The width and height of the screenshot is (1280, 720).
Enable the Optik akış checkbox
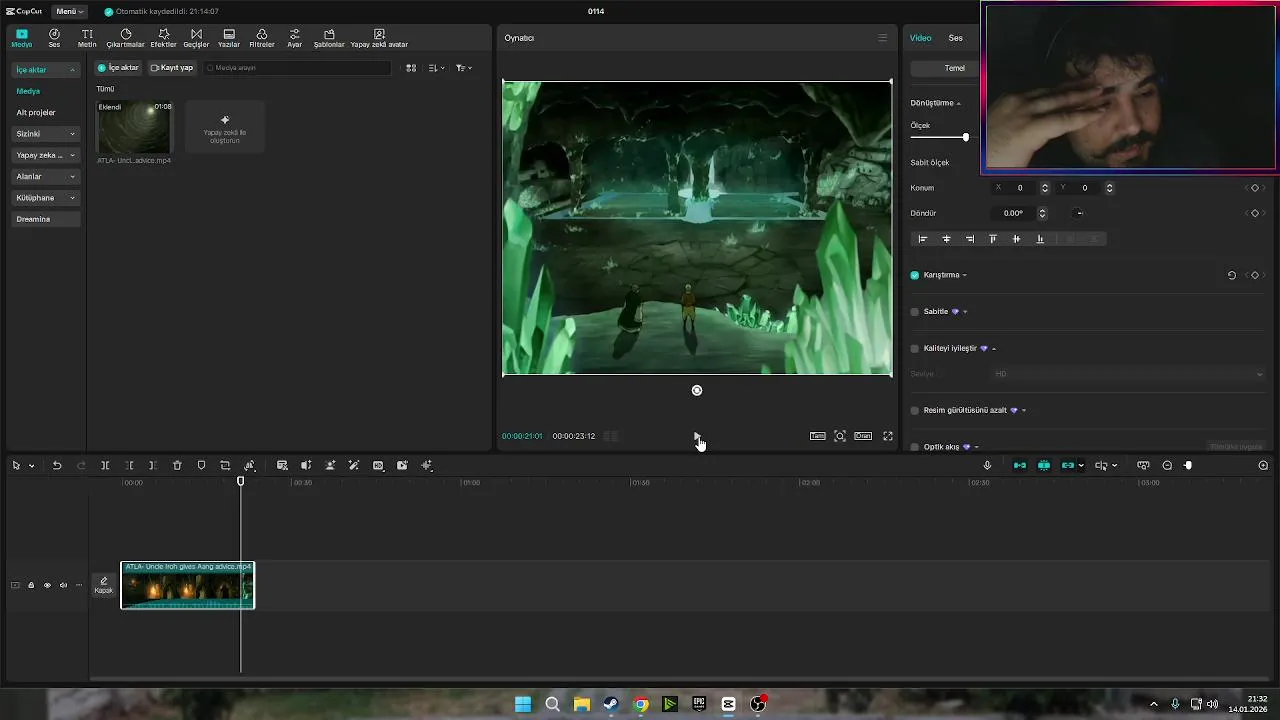point(915,447)
